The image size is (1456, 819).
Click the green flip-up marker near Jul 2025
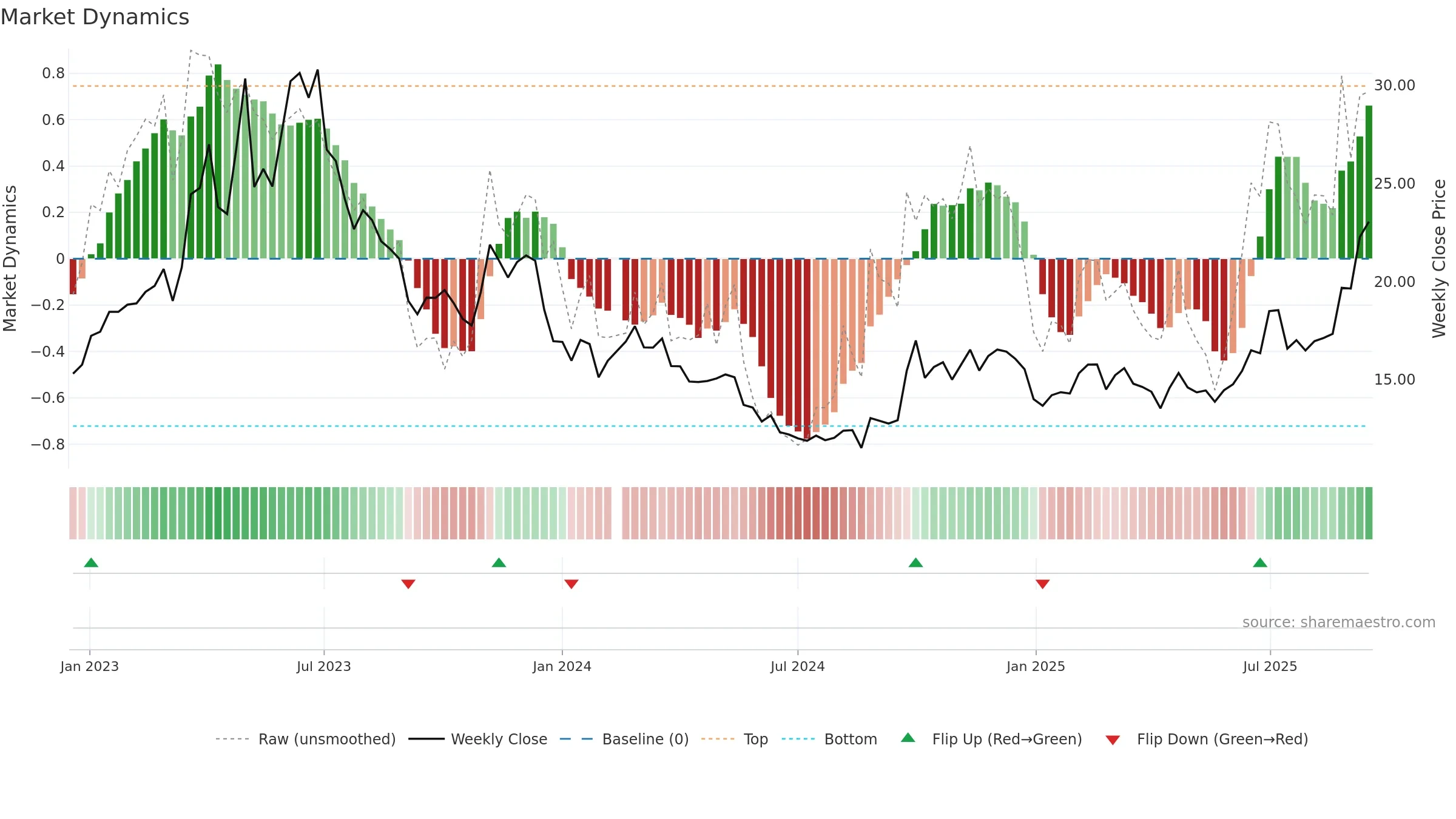[x=1260, y=562]
